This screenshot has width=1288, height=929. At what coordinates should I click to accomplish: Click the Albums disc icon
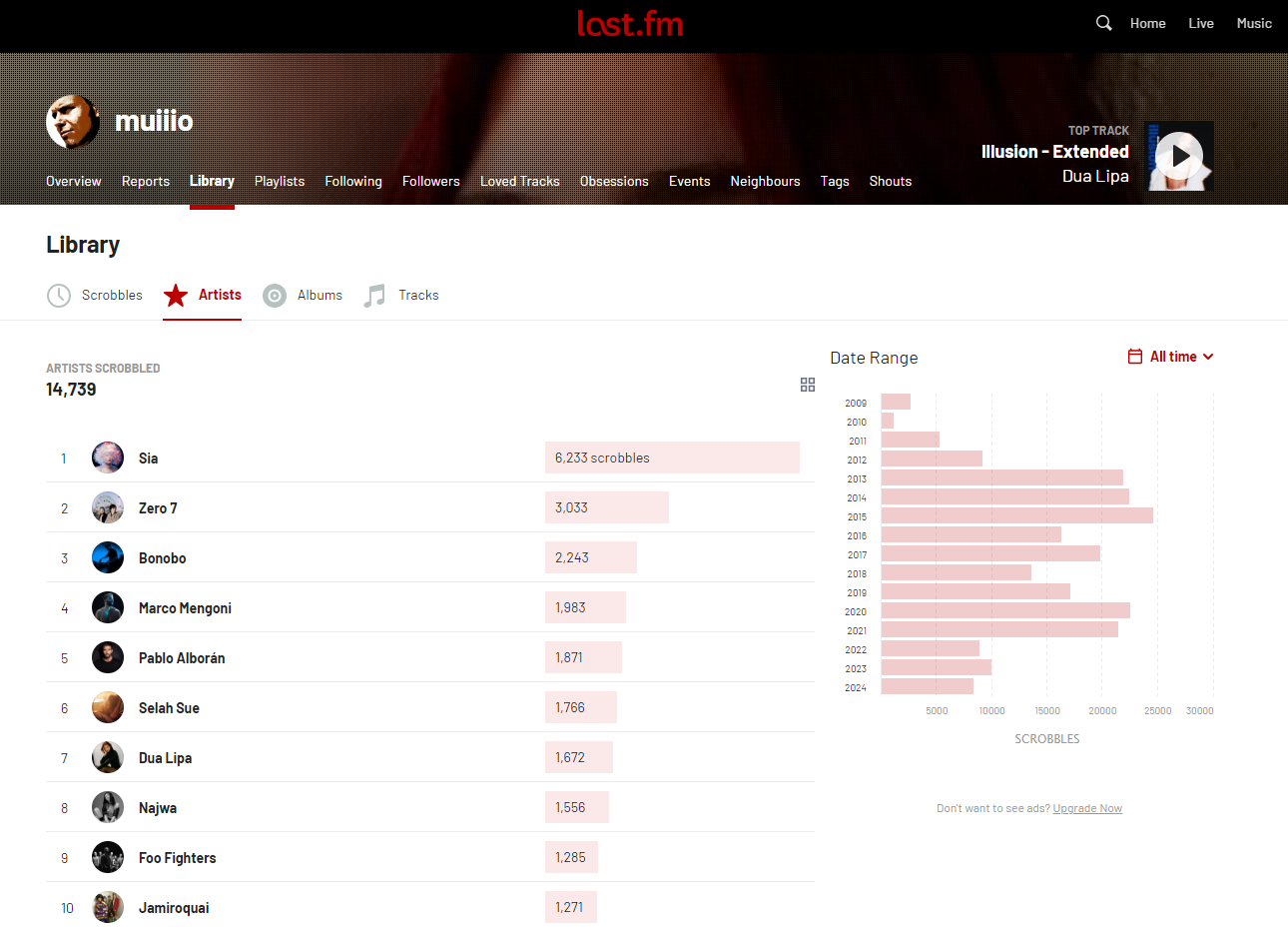click(x=275, y=296)
